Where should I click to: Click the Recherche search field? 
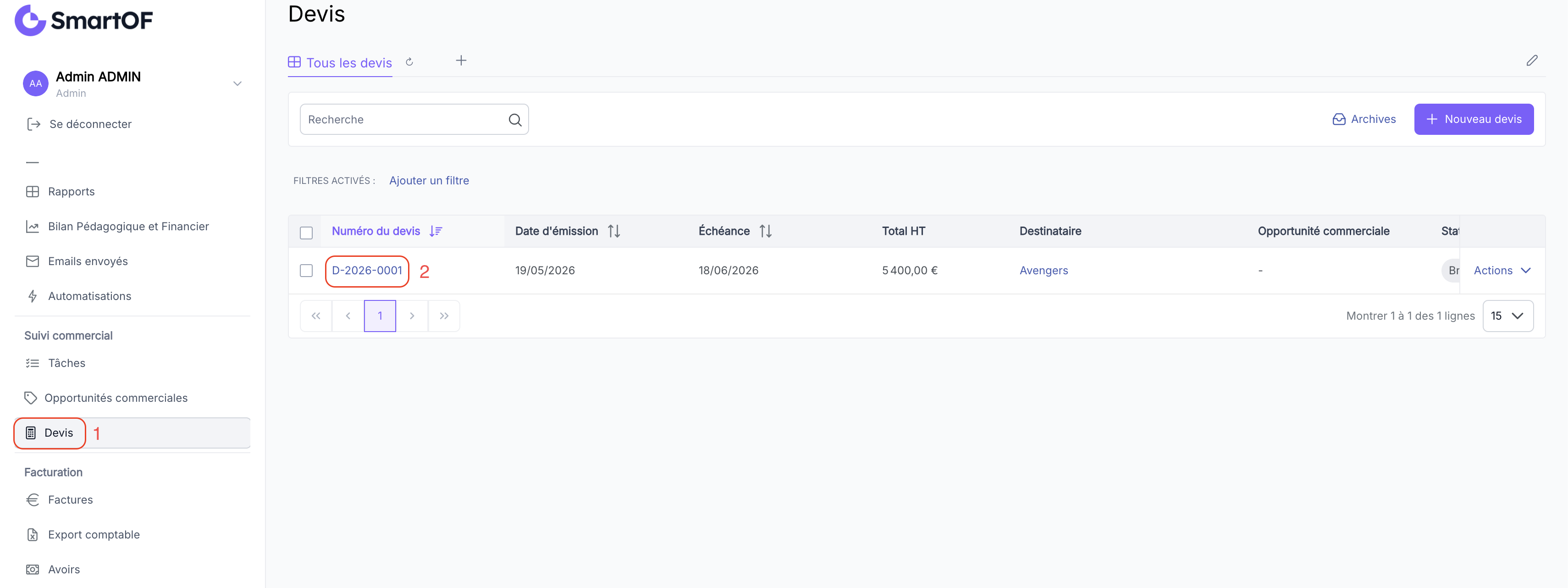pos(414,119)
